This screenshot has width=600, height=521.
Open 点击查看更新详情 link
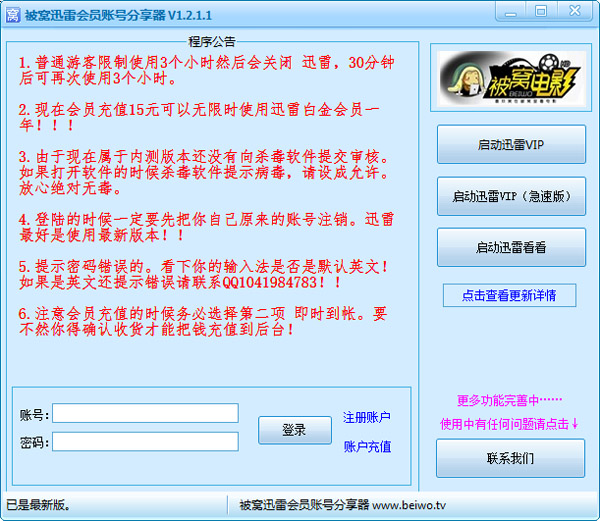click(x=509, y=295)
